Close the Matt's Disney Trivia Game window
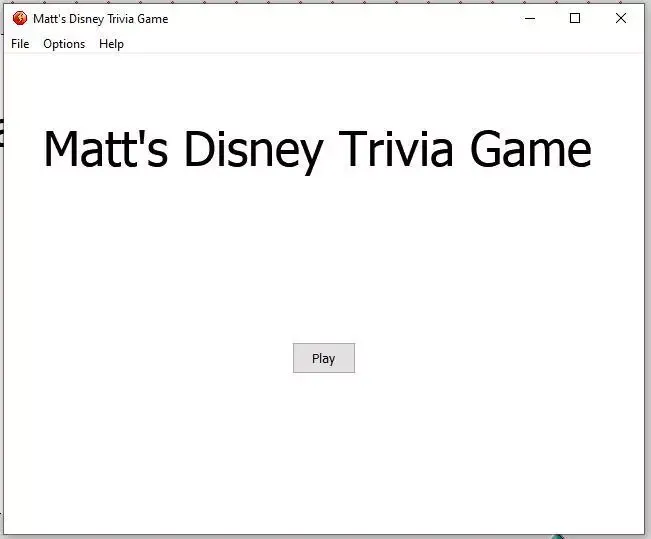This screenshot has height=539, width=651. pyautogui.click(x=621, y=18)
